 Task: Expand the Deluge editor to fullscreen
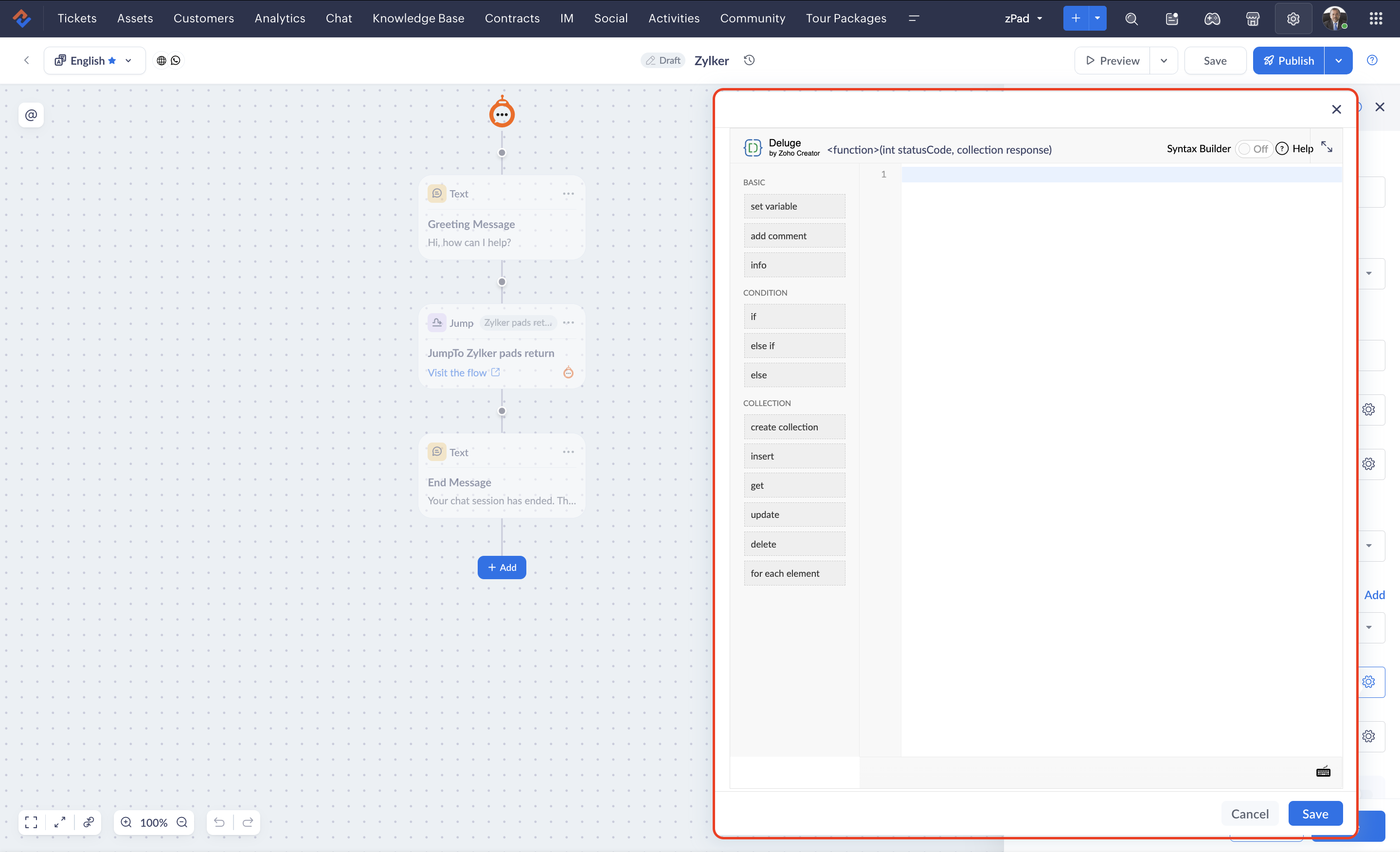[x=1326, y=148]
